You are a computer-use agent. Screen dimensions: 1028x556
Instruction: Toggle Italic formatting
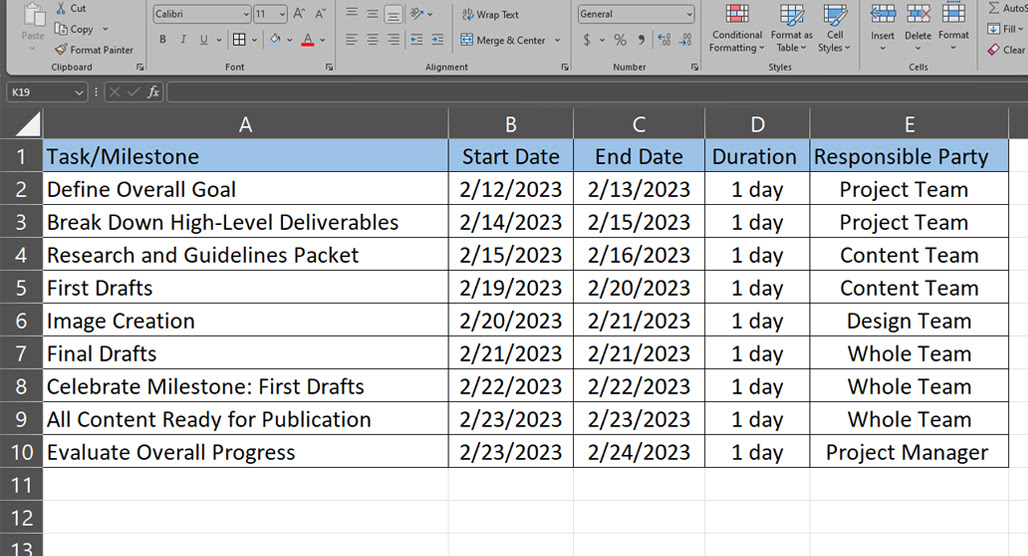point(184,39)
